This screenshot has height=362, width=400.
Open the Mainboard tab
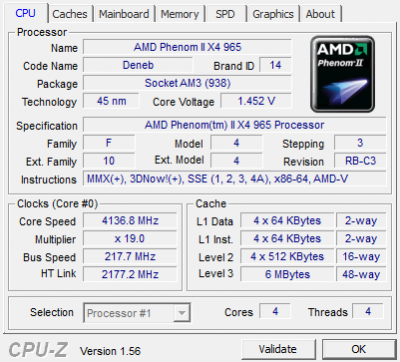124,14
